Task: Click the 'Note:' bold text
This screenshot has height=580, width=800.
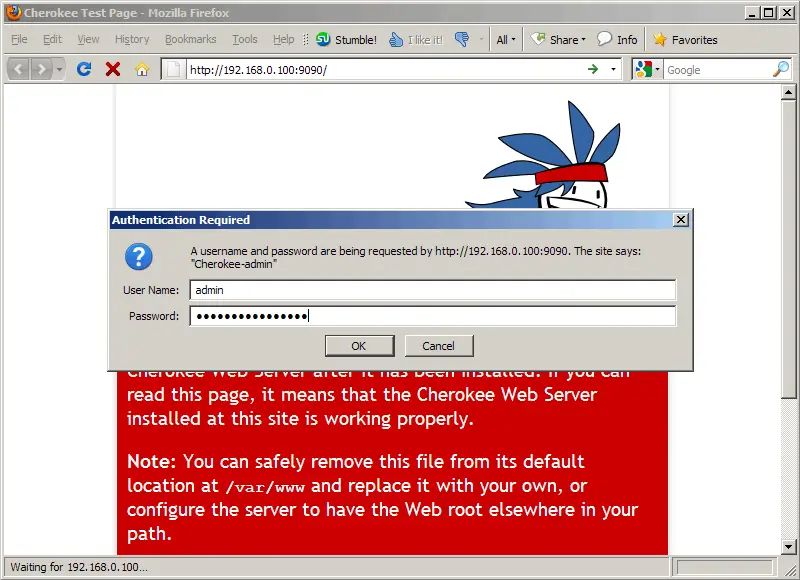Action: [x=152, y=461]
